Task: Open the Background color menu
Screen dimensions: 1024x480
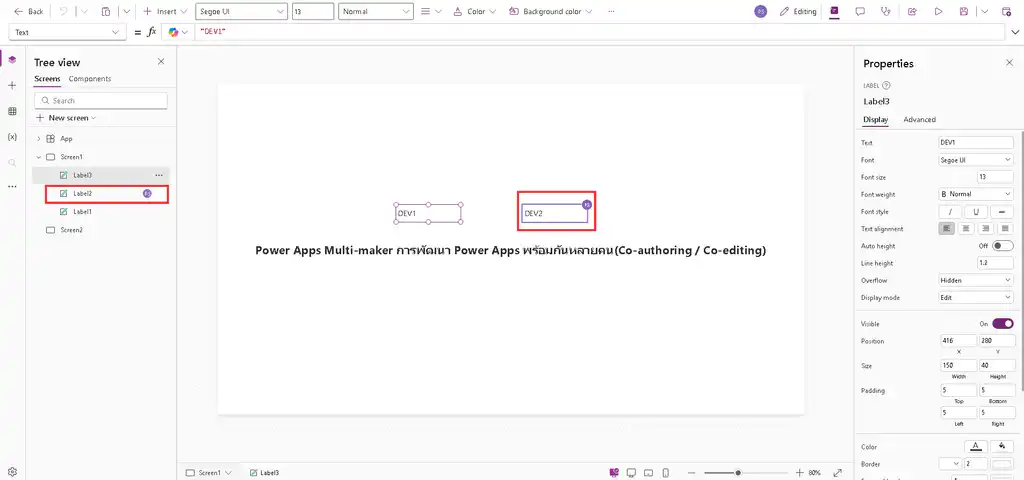Action: (x=551, y=11)
